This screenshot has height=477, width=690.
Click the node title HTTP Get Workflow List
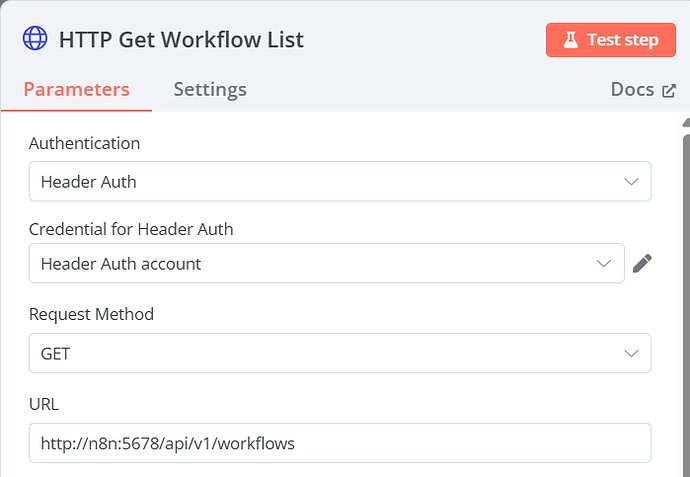point(181,40)
